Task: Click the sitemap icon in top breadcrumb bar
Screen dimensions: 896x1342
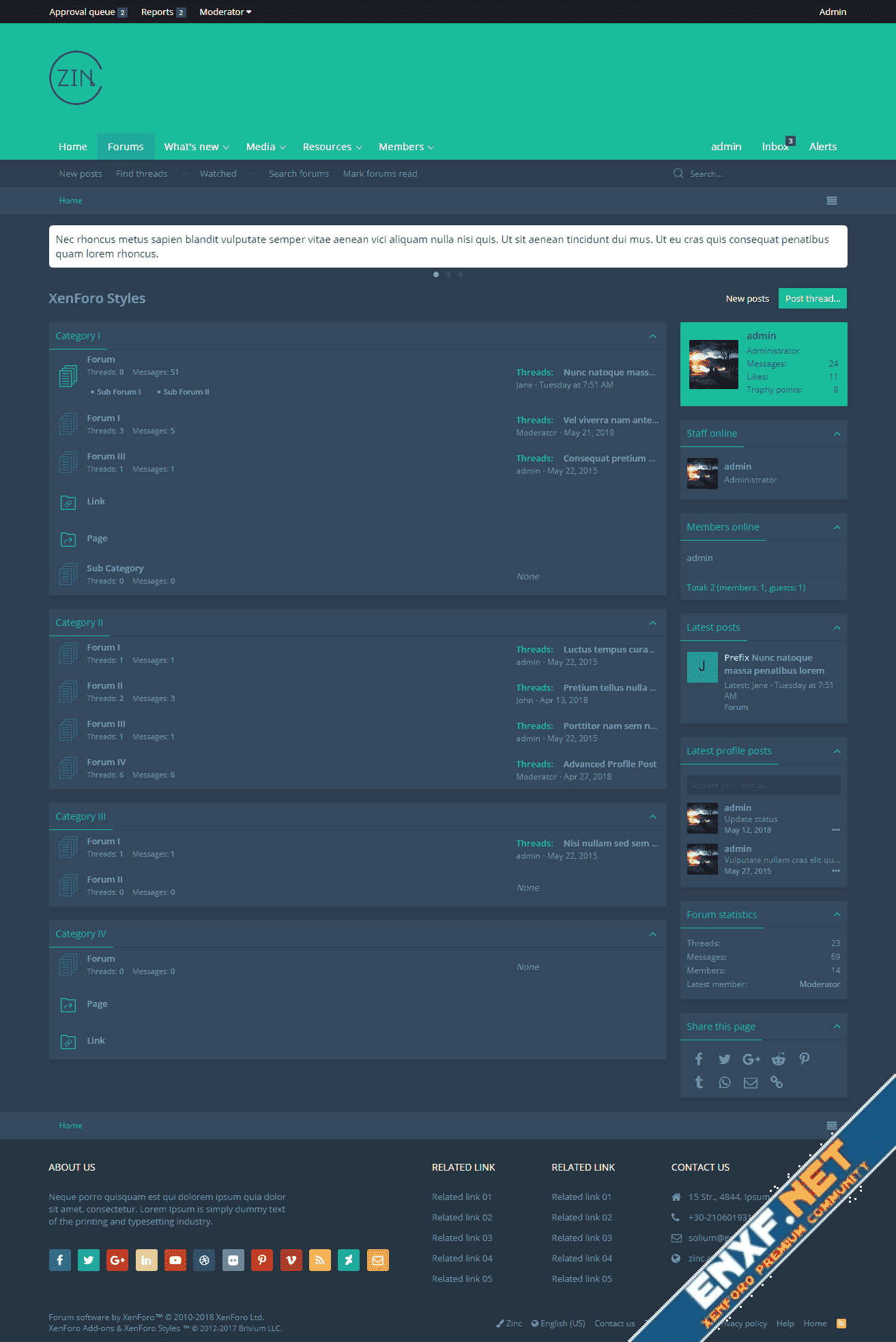Action: [x=832, y=201]
